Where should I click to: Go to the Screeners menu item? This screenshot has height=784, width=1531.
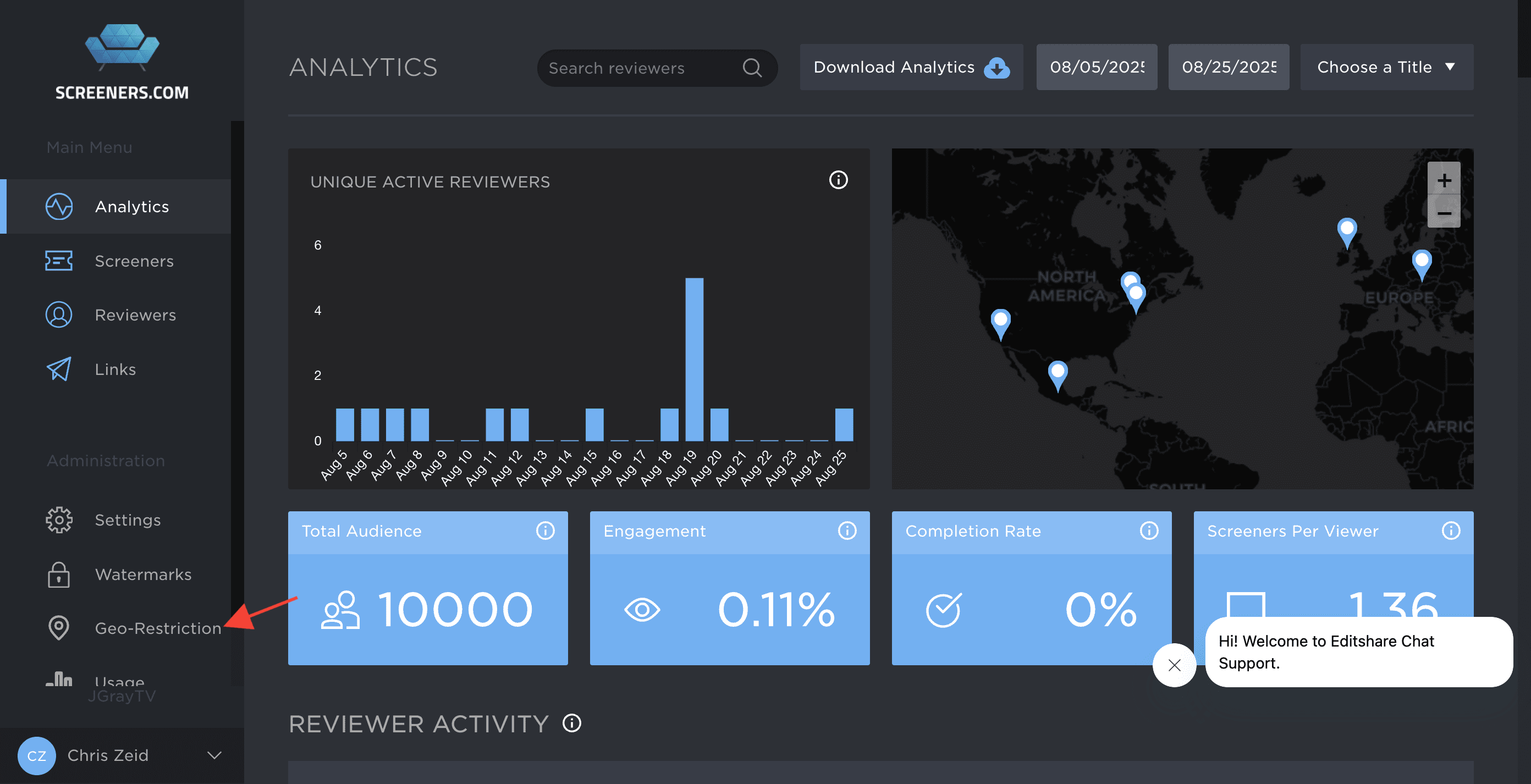[134, 261]
